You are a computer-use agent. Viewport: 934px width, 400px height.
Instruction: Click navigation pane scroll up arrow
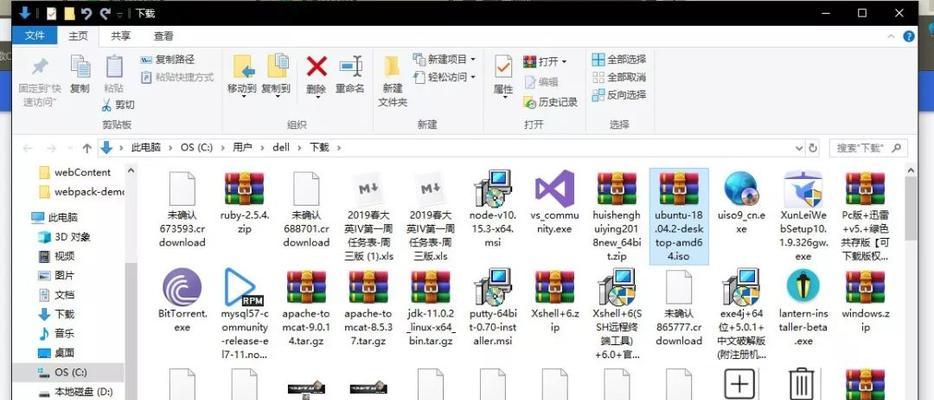(130, 171)
